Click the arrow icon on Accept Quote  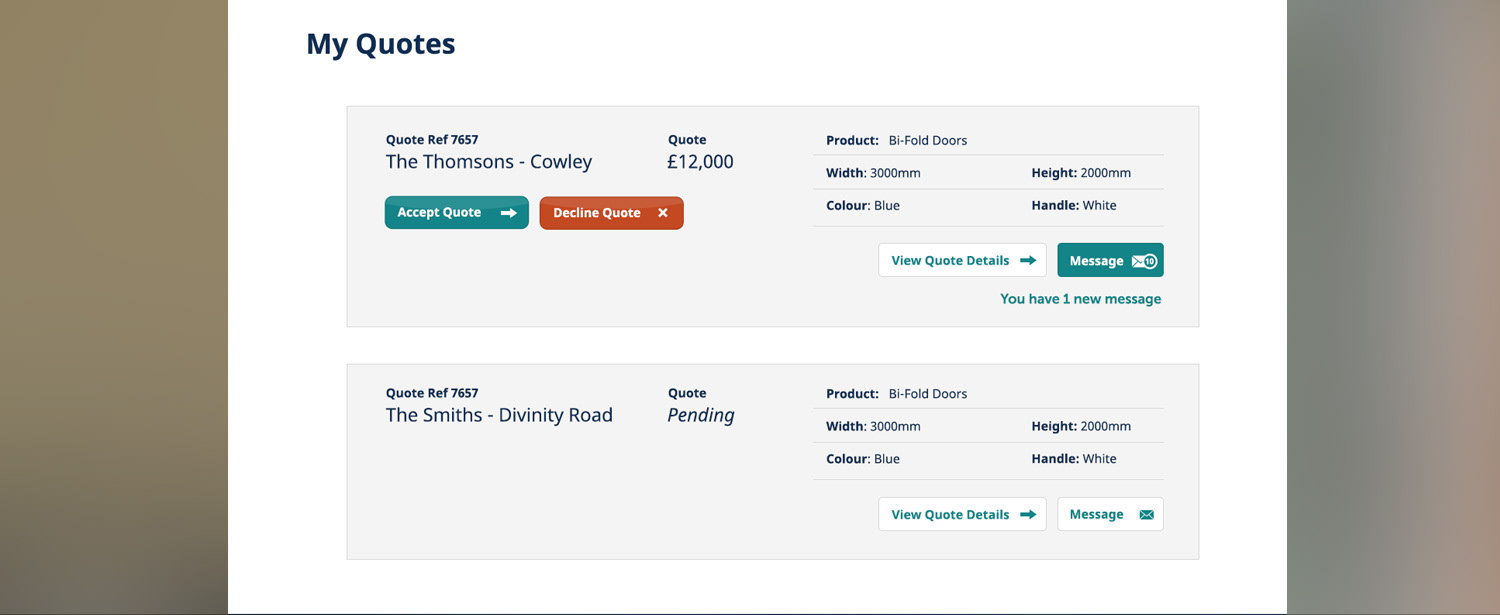(x=508, y=213)
